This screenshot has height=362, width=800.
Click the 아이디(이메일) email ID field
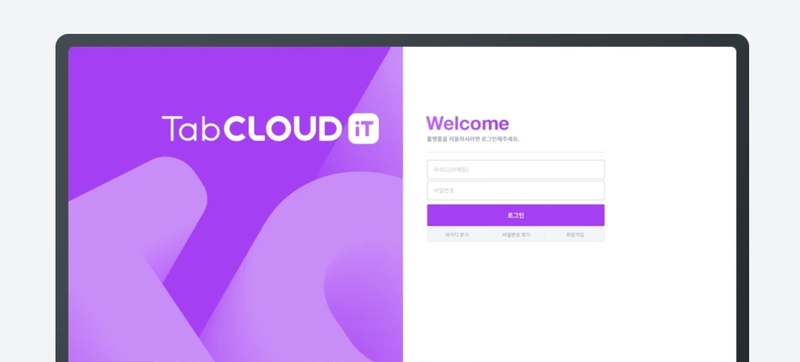515,170
